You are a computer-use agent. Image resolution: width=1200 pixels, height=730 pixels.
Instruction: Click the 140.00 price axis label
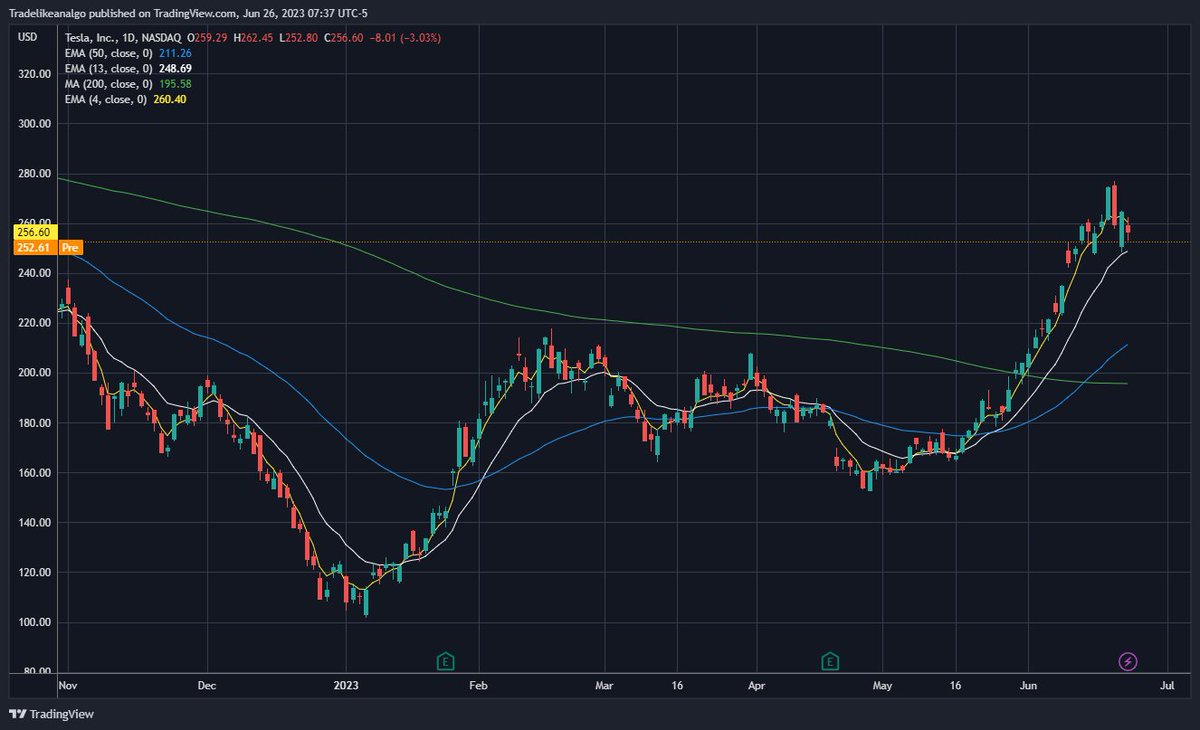33,523
